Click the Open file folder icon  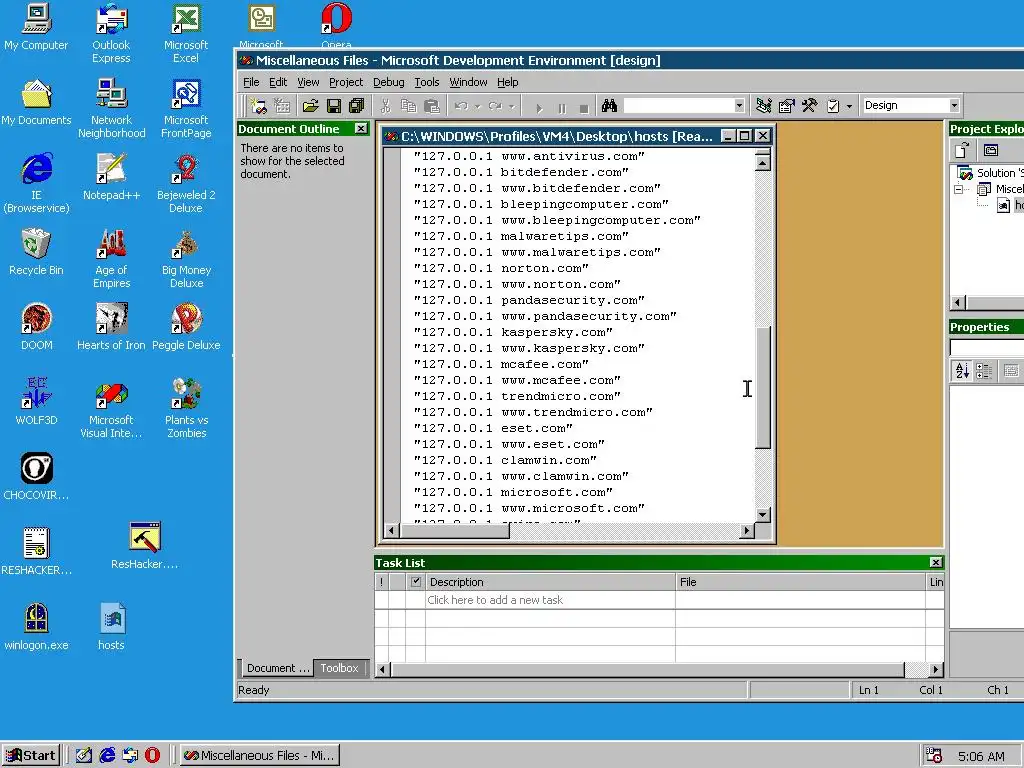point(310,106)
